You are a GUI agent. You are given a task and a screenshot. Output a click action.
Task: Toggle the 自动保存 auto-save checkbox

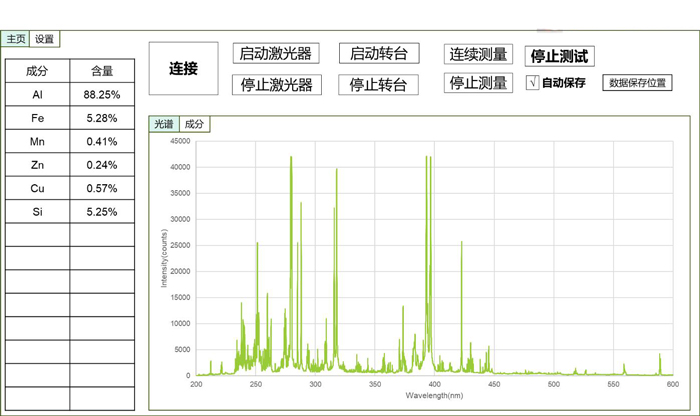tap(533, 83)
